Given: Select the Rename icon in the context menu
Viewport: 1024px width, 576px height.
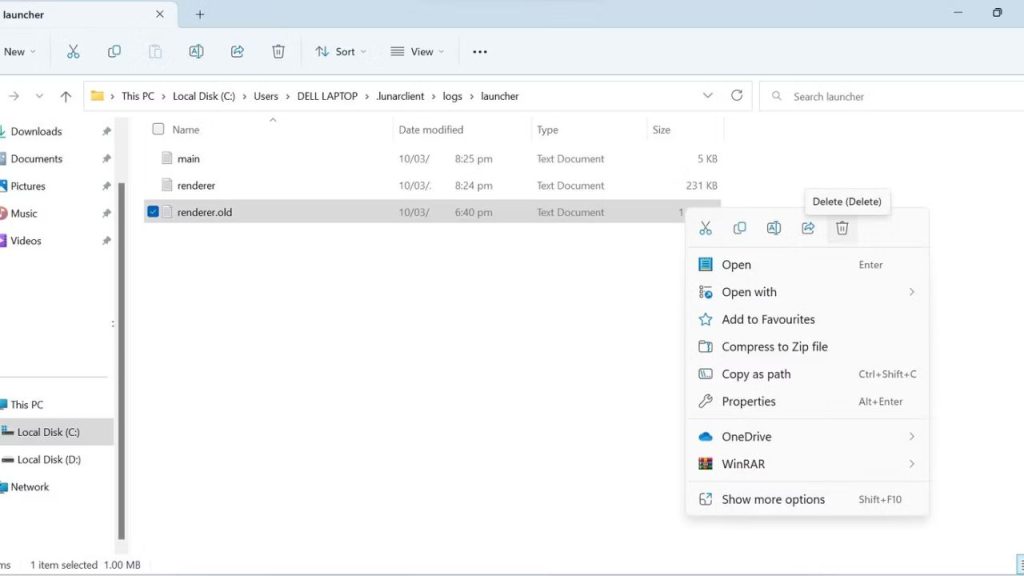Looking at the screenshot, I should (773, 228).
